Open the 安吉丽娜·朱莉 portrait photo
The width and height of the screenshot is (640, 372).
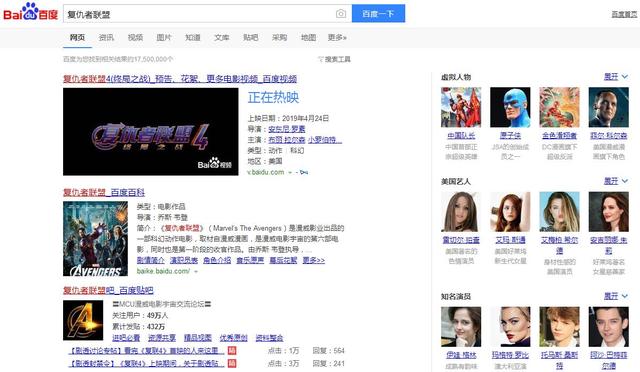pyautogui.click(x=609, y=212)
